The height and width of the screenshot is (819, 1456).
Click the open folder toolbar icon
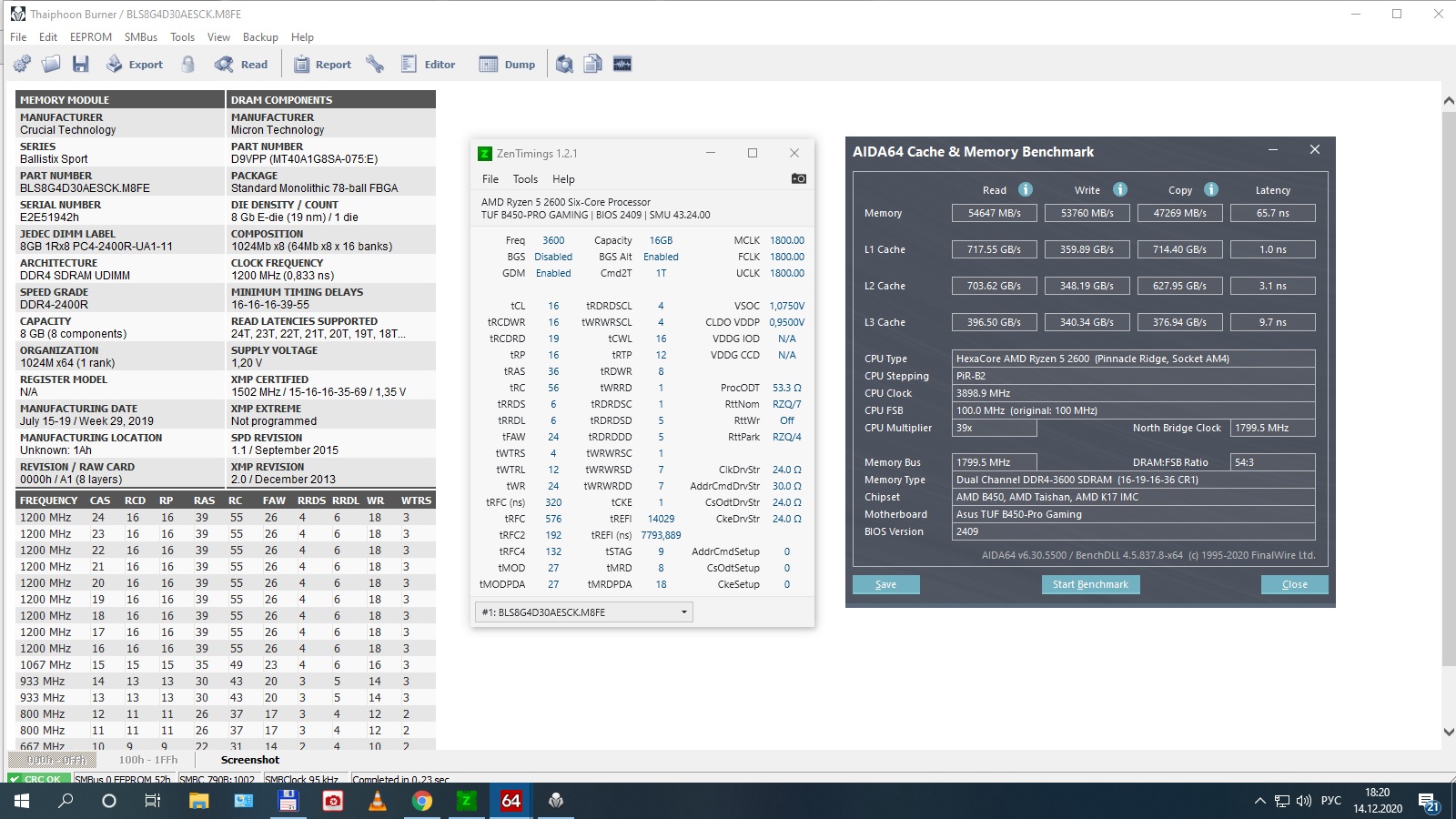pyautogui.click(x=51, y=64)
